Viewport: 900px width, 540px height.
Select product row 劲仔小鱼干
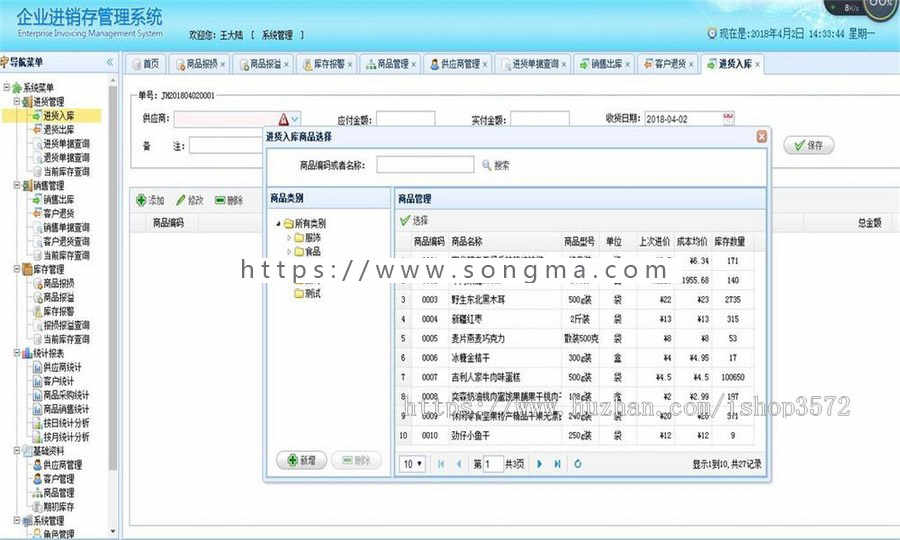575,436
